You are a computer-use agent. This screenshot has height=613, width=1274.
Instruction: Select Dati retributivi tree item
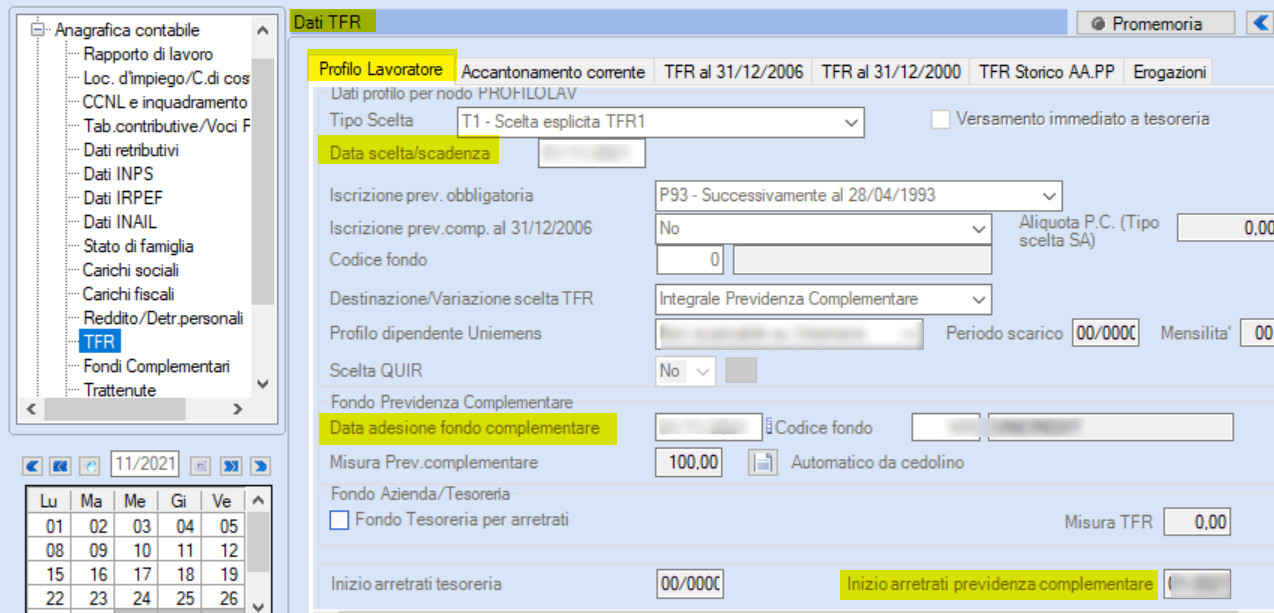131,150
